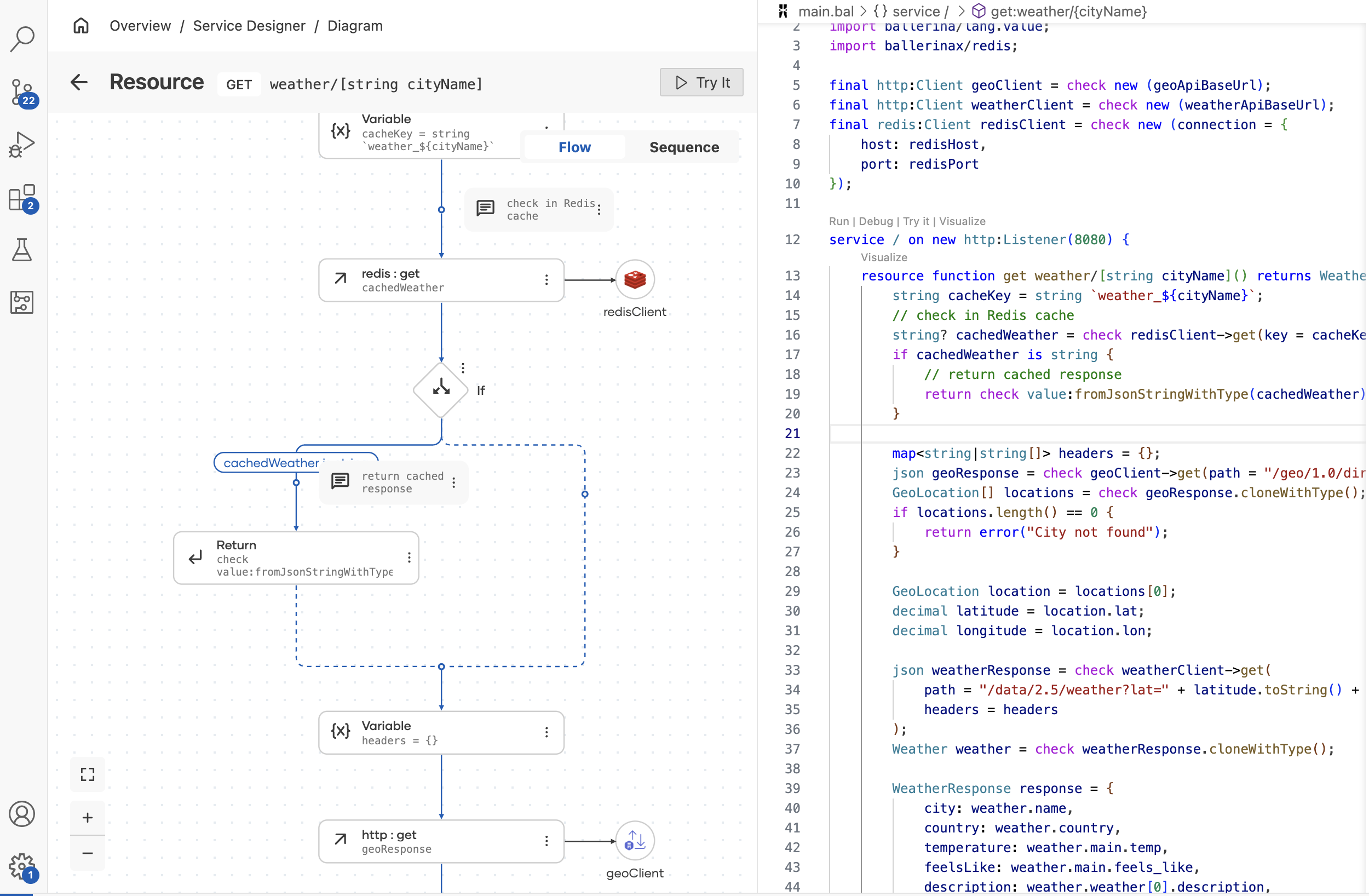Go to Overview in the breadcrumb

[140, 26]
